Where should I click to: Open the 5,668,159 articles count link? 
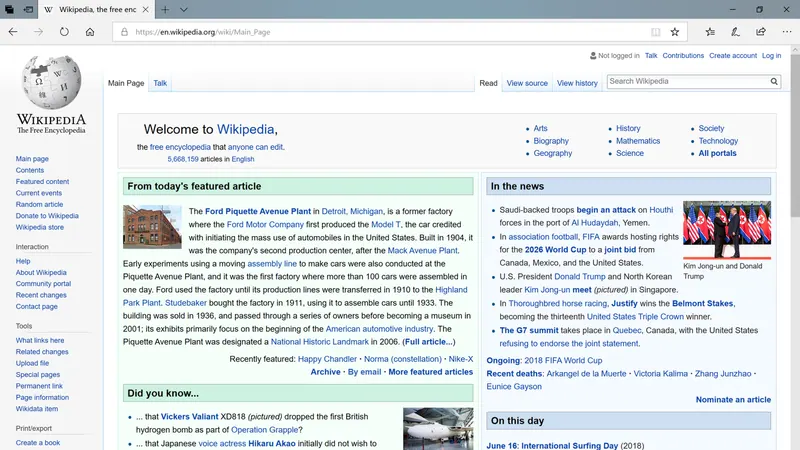pos(183,159)
